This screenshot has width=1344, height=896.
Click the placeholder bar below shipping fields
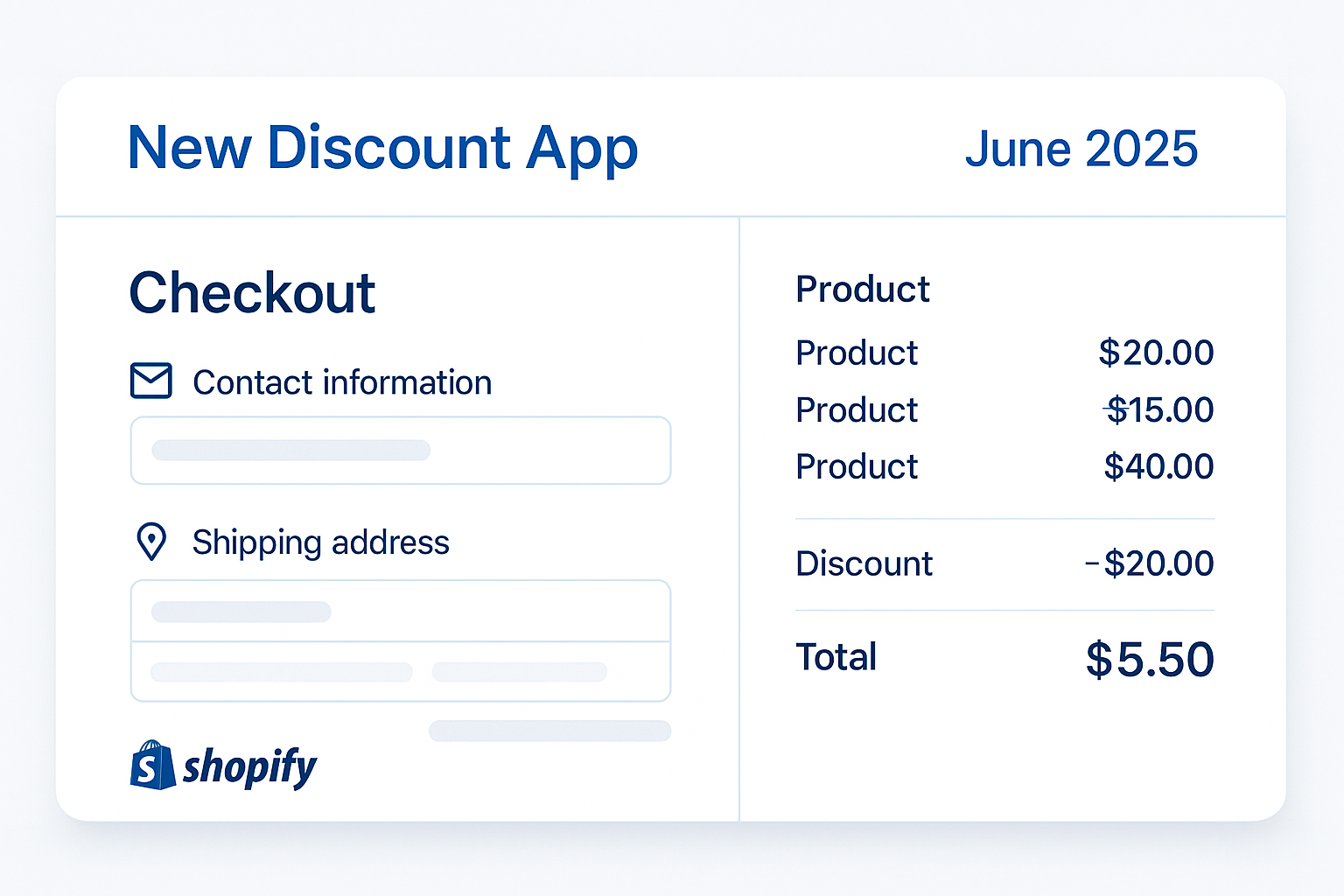pyautogui.click(x=549, y=731)
